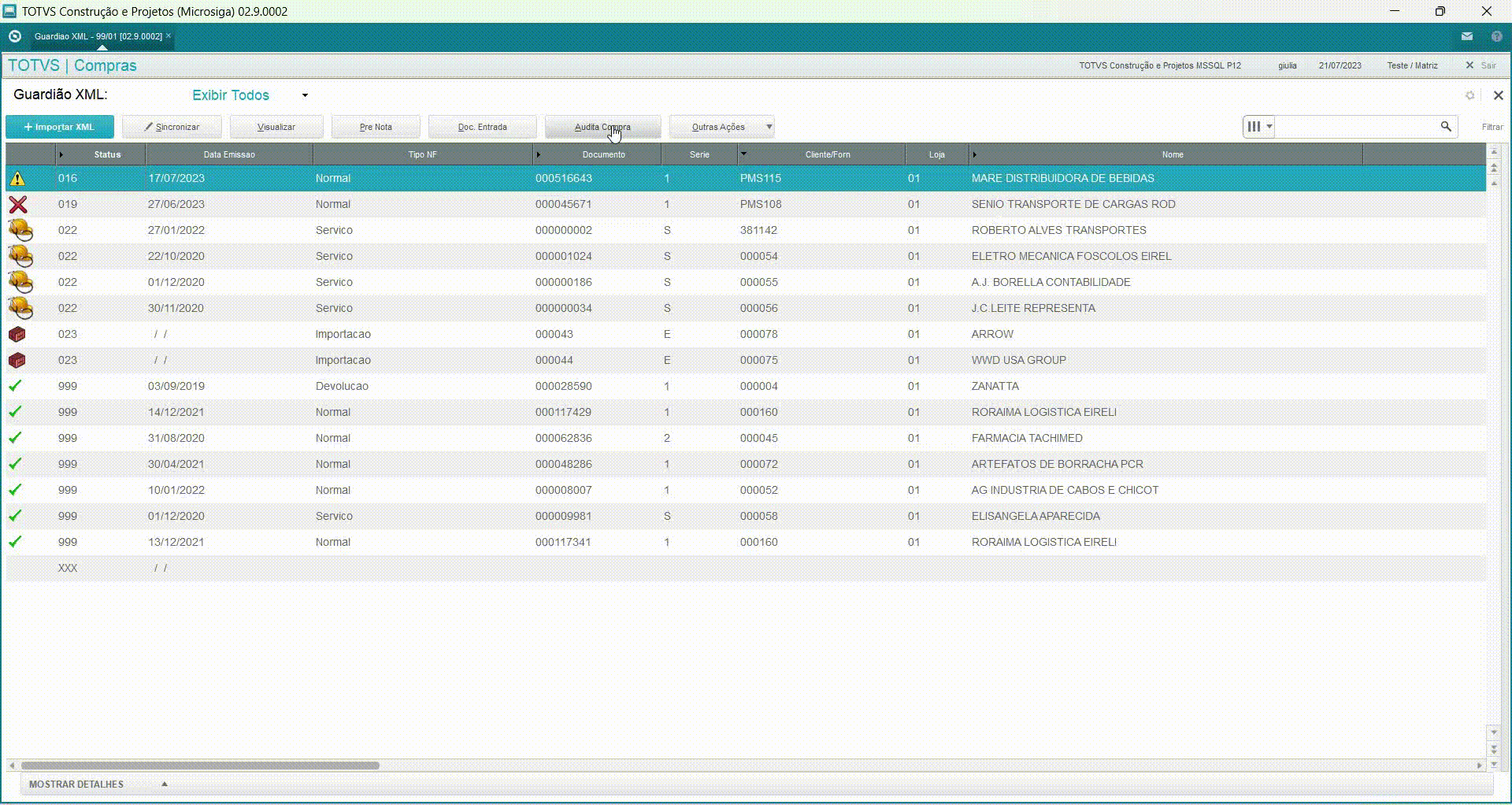Viewport: 1512px width, 805px height.
Task: Close the Guardiao XML tab
Action: (x=169, y=35)
